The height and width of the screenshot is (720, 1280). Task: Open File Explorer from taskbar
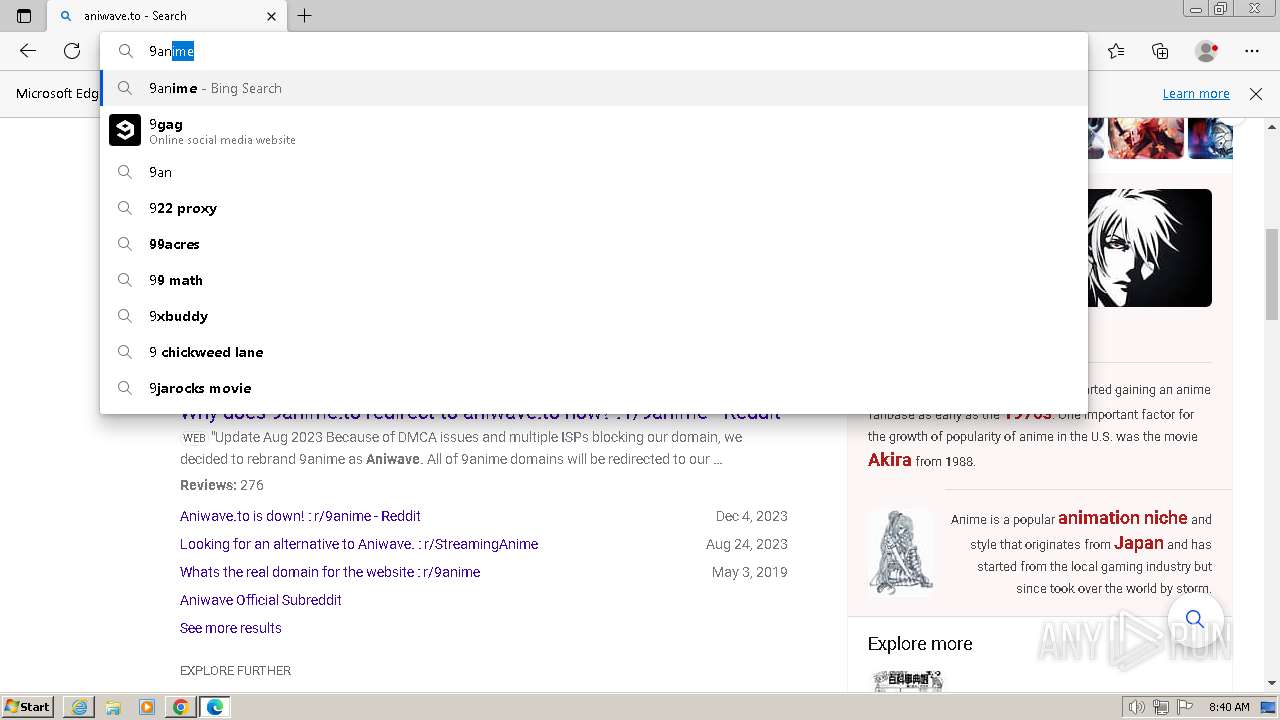coord(113,707)
